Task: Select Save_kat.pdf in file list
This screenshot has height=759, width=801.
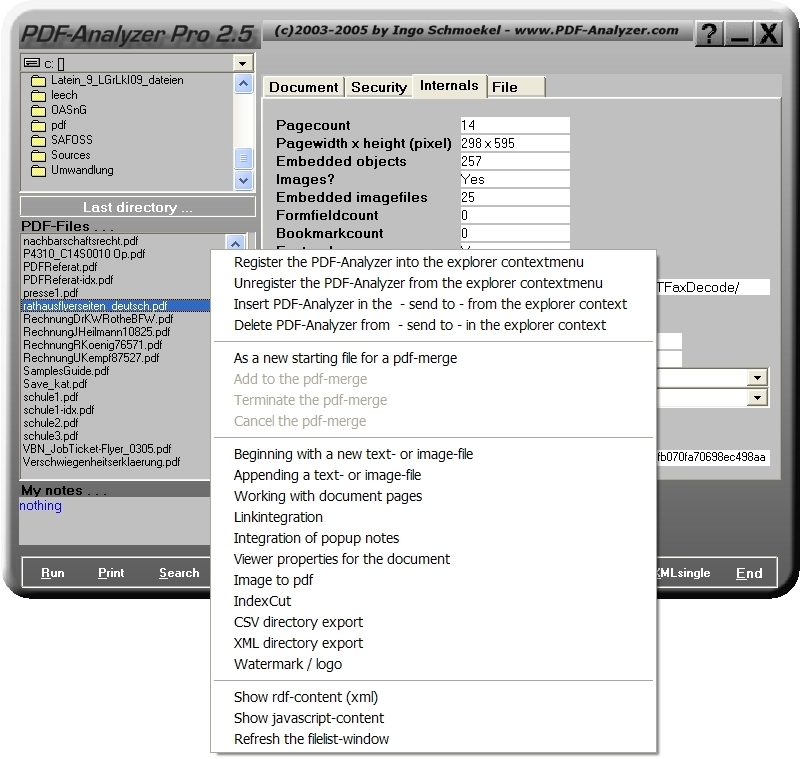Action: coord(55,384)
